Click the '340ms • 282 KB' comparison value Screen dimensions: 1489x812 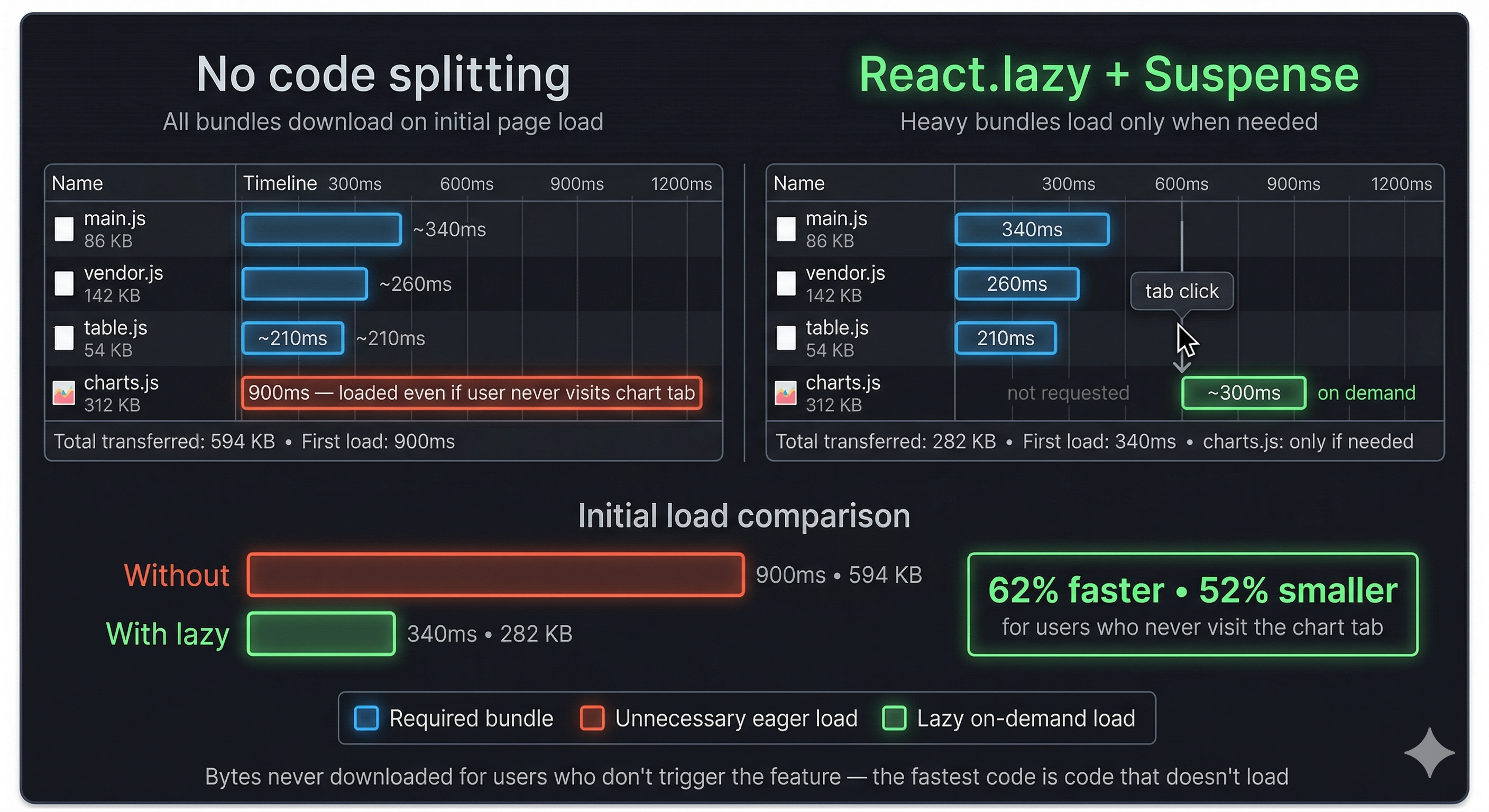[490, 634]
